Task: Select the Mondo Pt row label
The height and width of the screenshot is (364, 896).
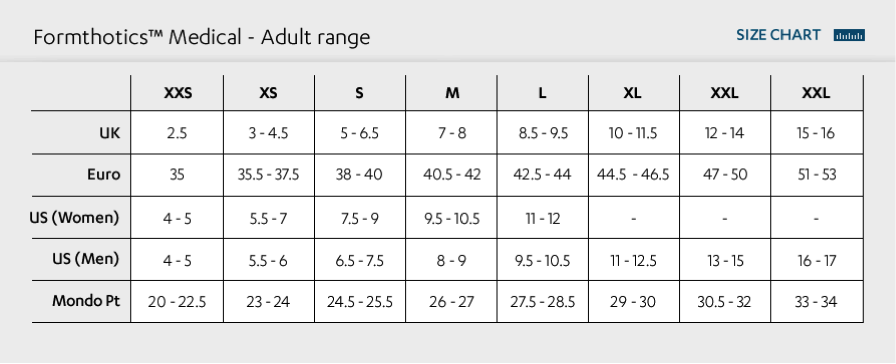Action: pos(86,301)
